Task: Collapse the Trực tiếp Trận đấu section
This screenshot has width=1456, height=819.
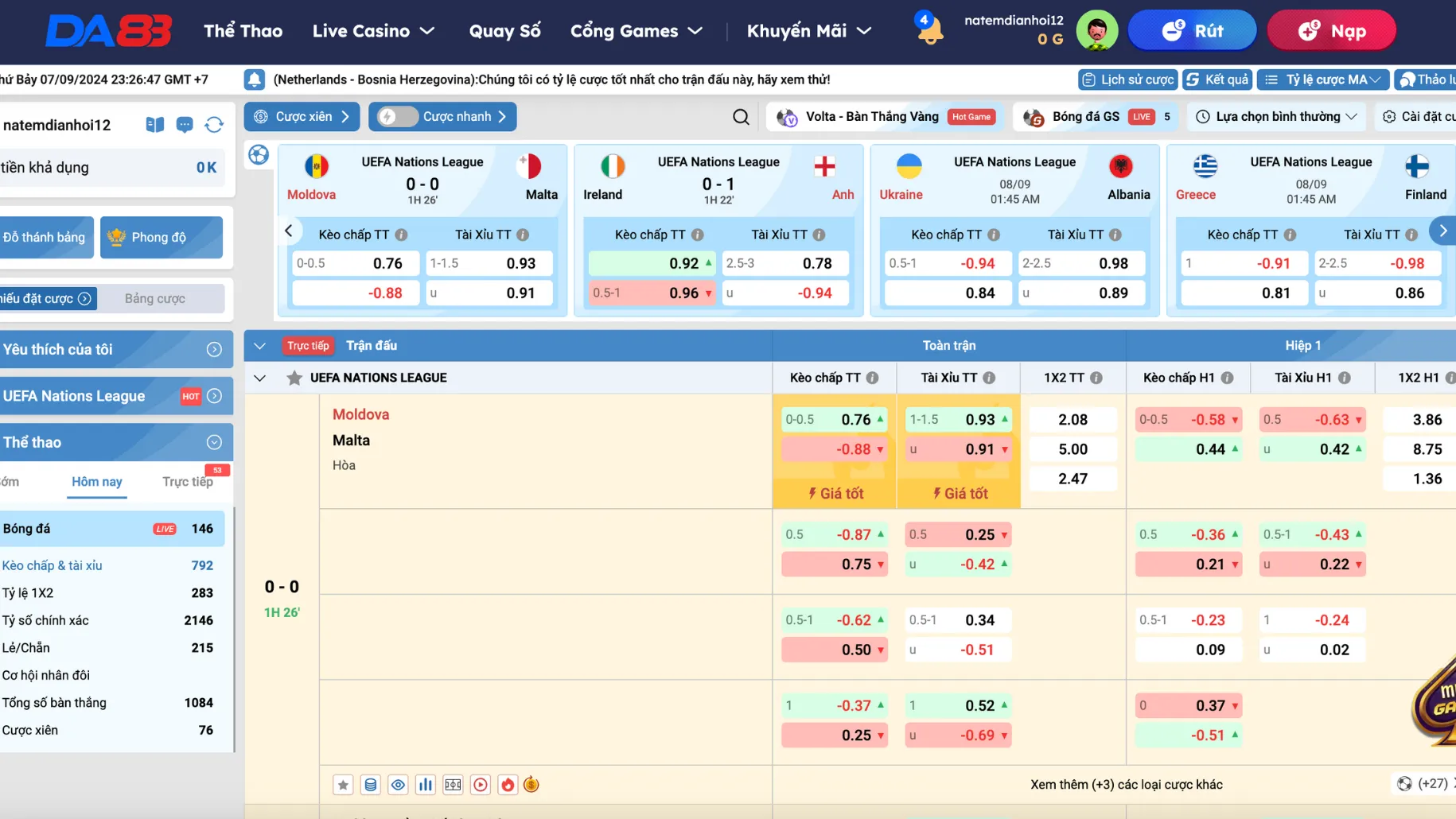Action: click(259, 346)
